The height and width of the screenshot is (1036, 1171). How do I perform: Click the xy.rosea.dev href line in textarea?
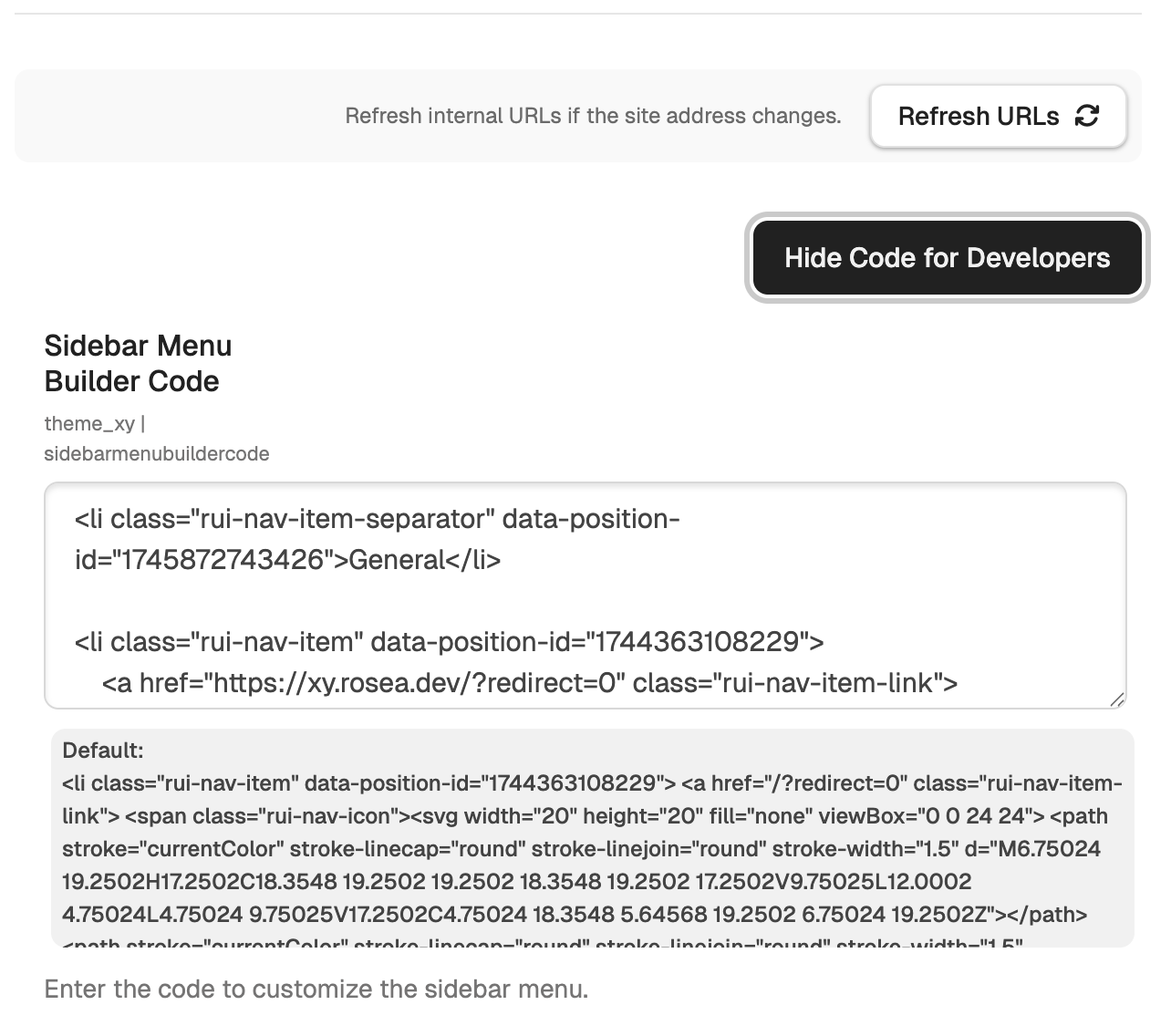pos(529,683)
